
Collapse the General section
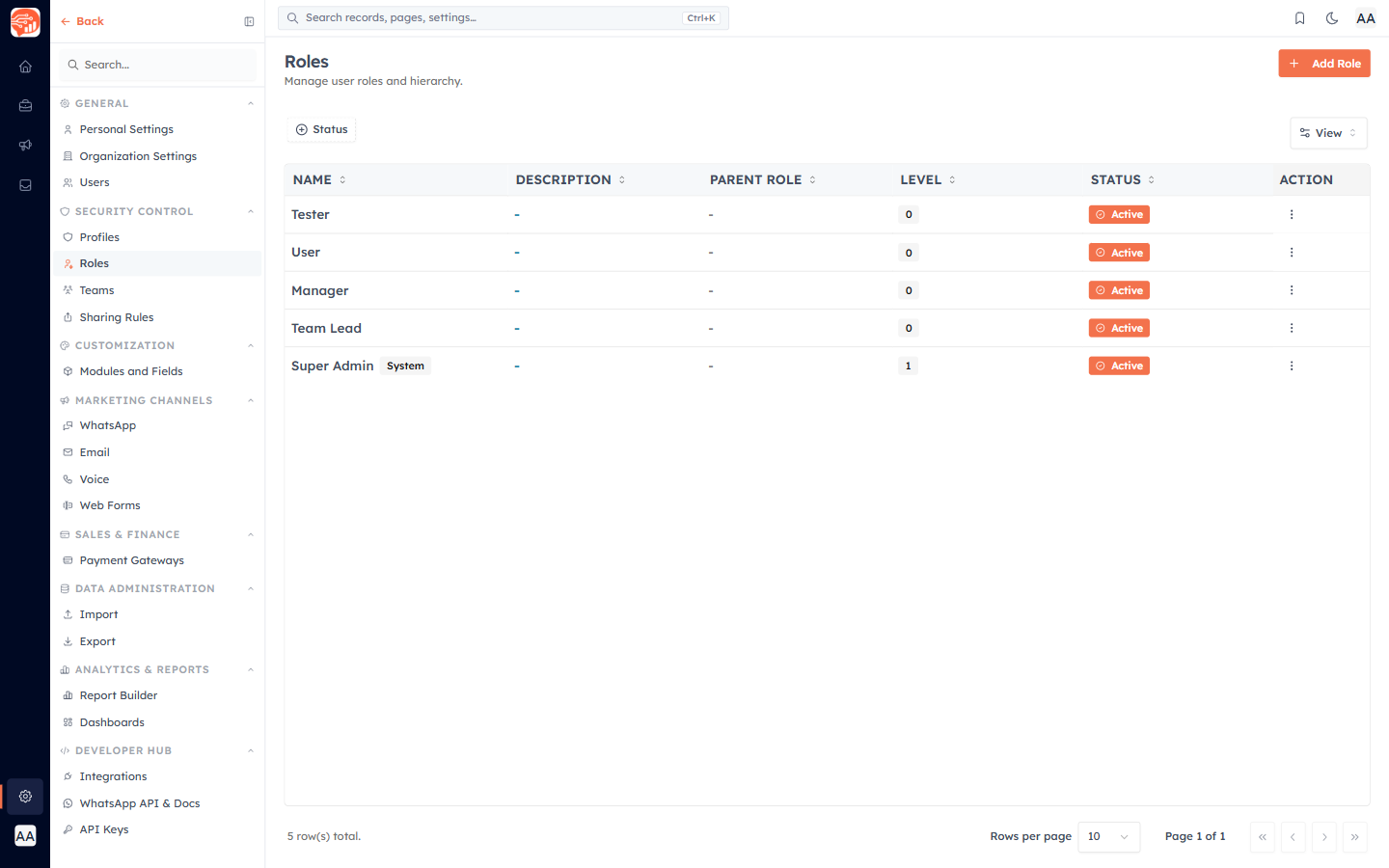(251, 103)
